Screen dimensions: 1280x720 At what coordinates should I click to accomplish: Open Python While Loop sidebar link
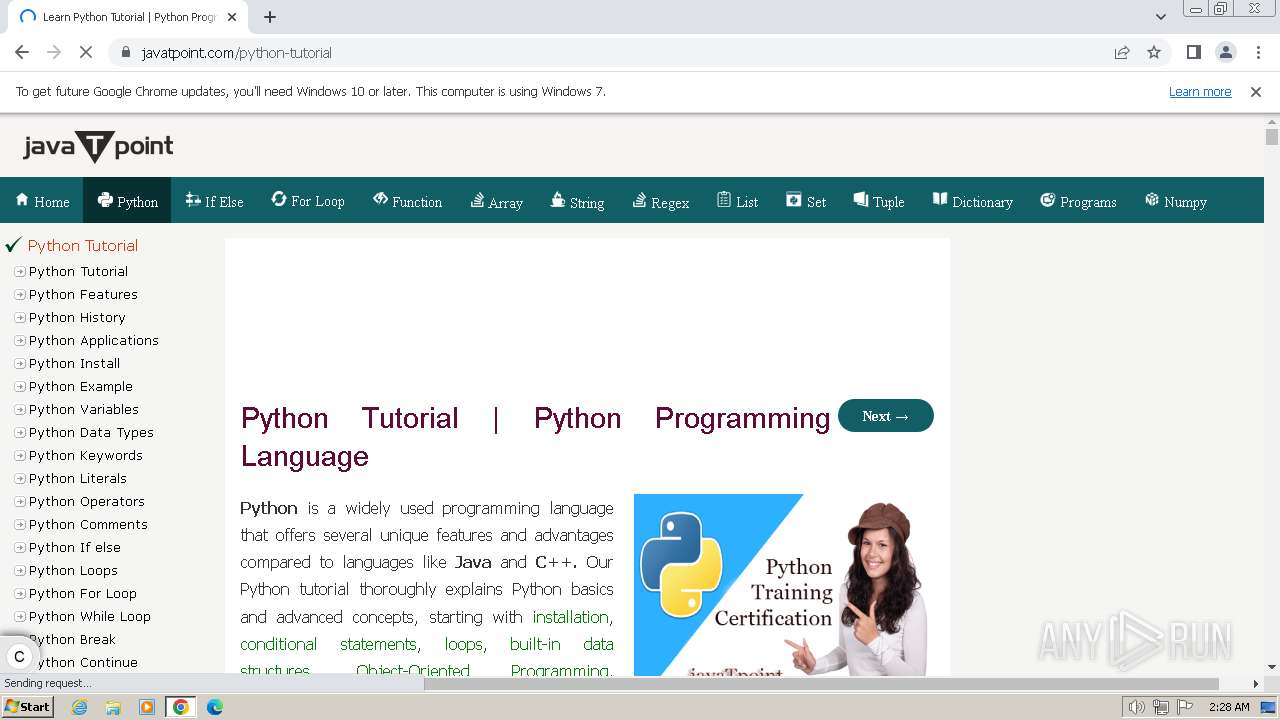point(90,617)
